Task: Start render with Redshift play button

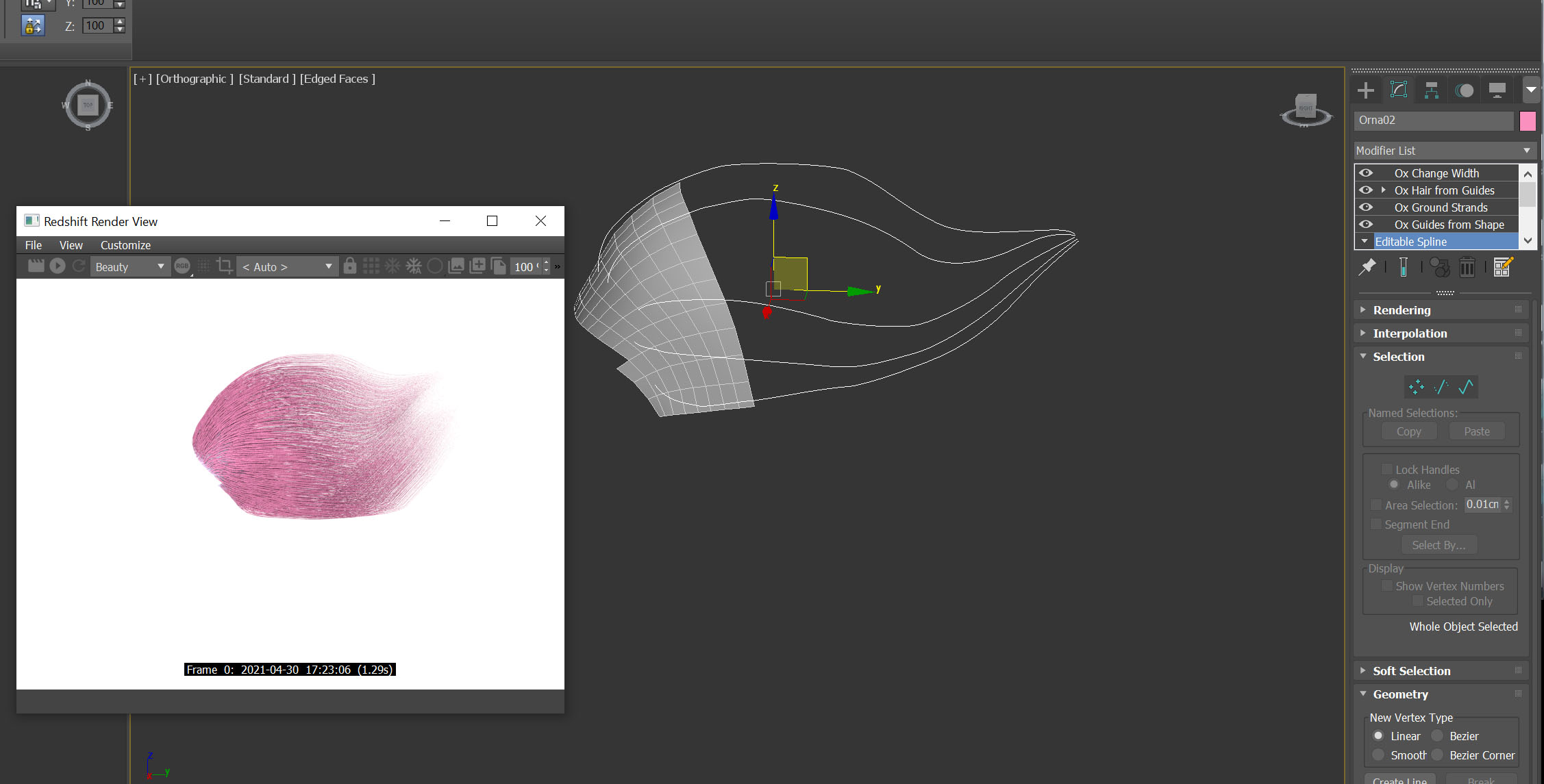Action: pyautogui.click(x=58, y=266)
